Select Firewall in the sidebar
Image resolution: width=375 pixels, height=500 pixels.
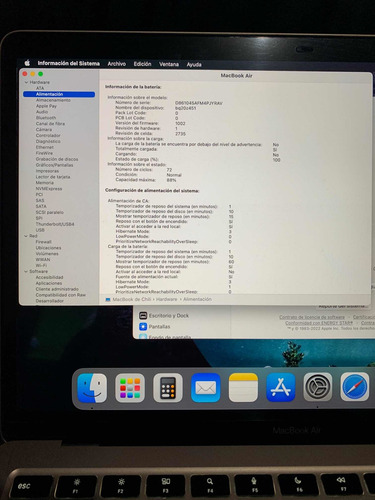(x=43, y=242)
